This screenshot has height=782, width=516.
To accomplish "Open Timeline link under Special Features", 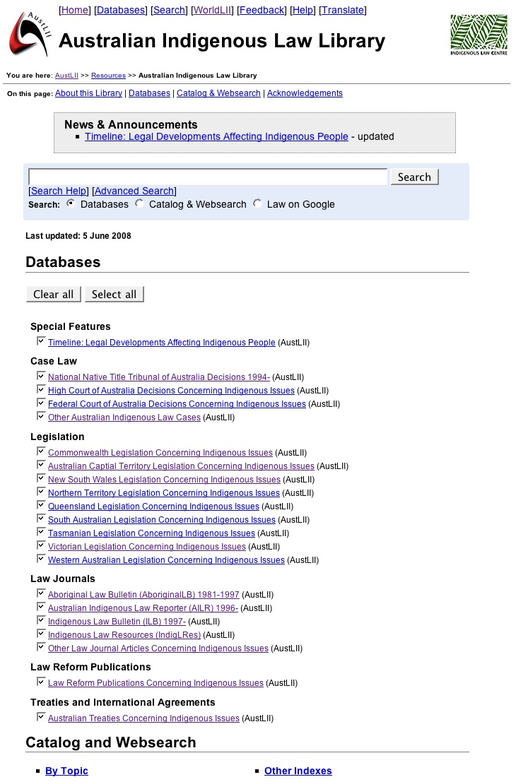I will (x=162, y=343).
